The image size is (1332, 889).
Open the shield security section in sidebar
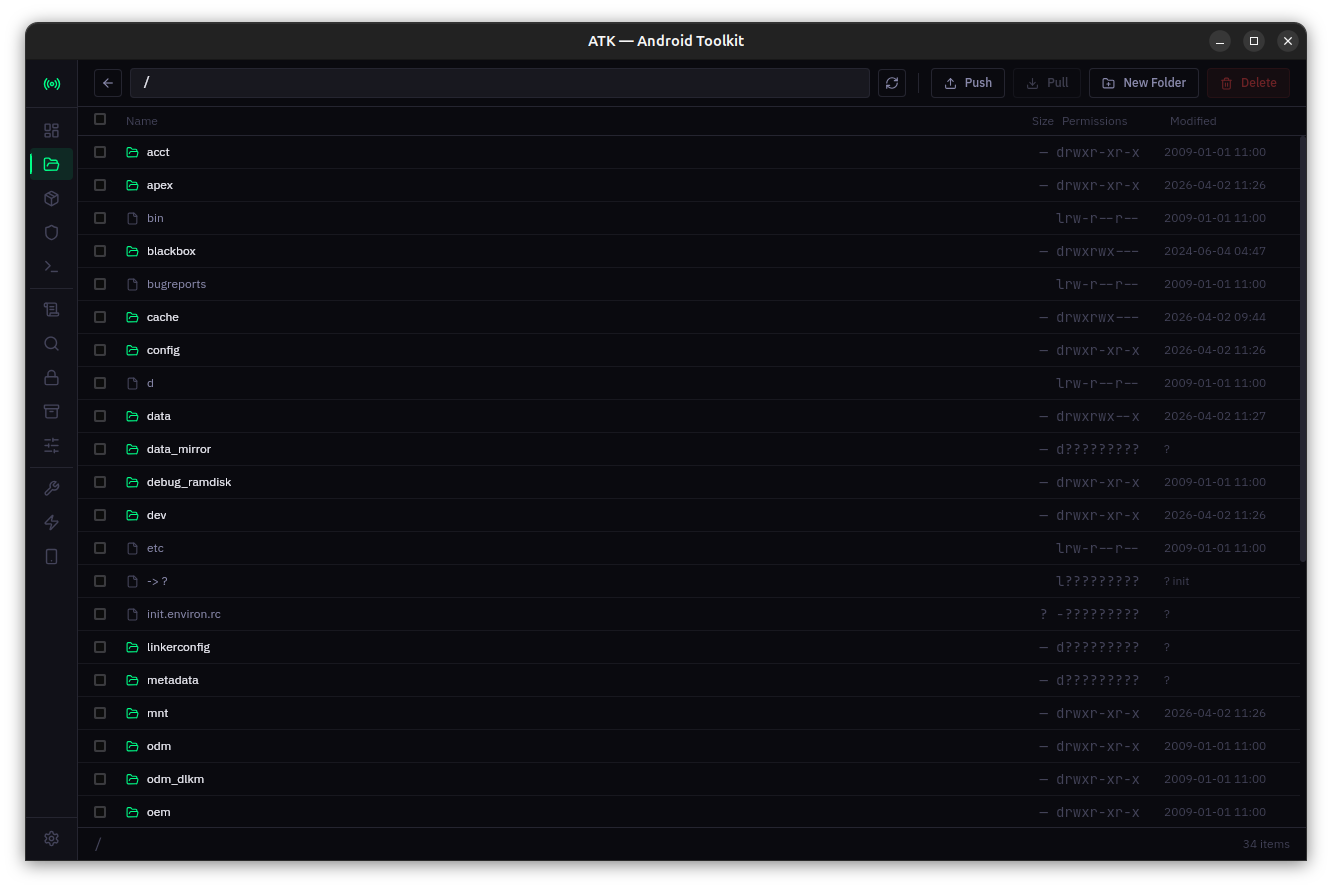[x=52, y=232]
